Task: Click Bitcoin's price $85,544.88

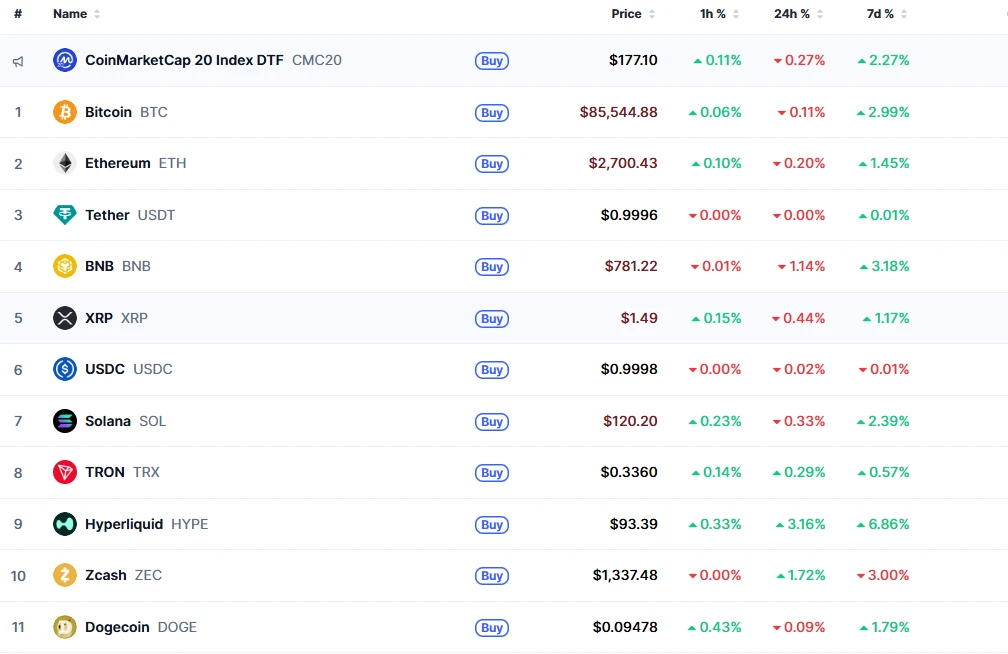Action: click(618, 113)
